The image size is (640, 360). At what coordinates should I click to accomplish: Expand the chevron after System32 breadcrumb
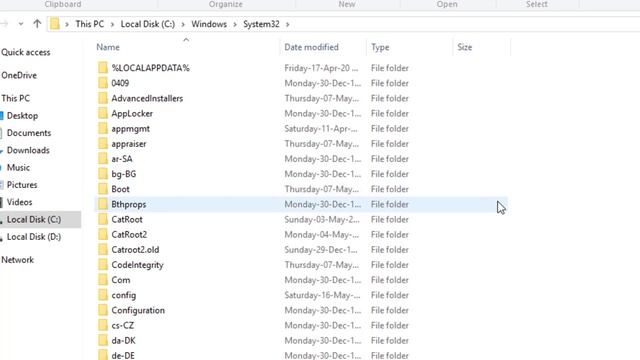click(x=288, y=24)
